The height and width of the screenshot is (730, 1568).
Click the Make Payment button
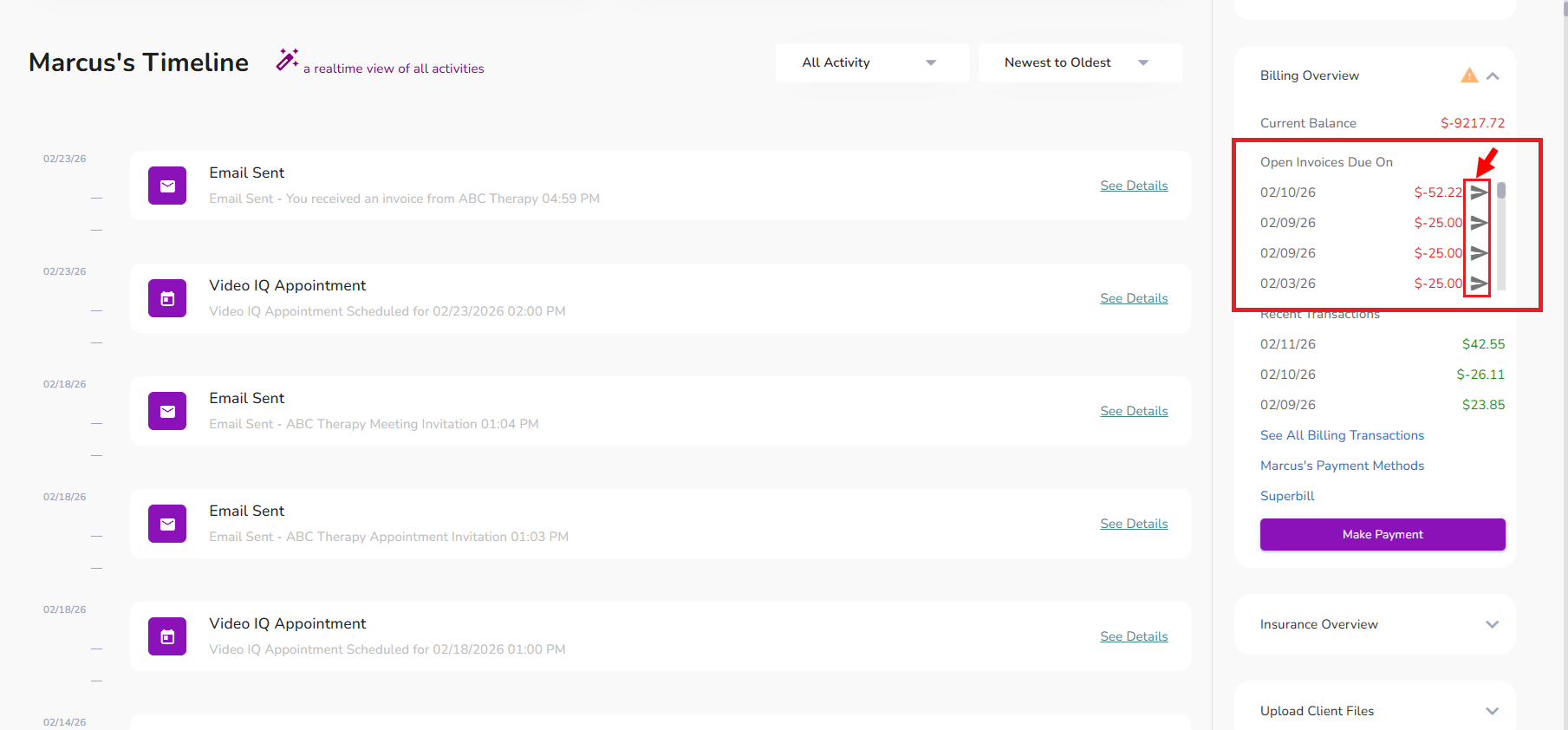coord(1383,534)
